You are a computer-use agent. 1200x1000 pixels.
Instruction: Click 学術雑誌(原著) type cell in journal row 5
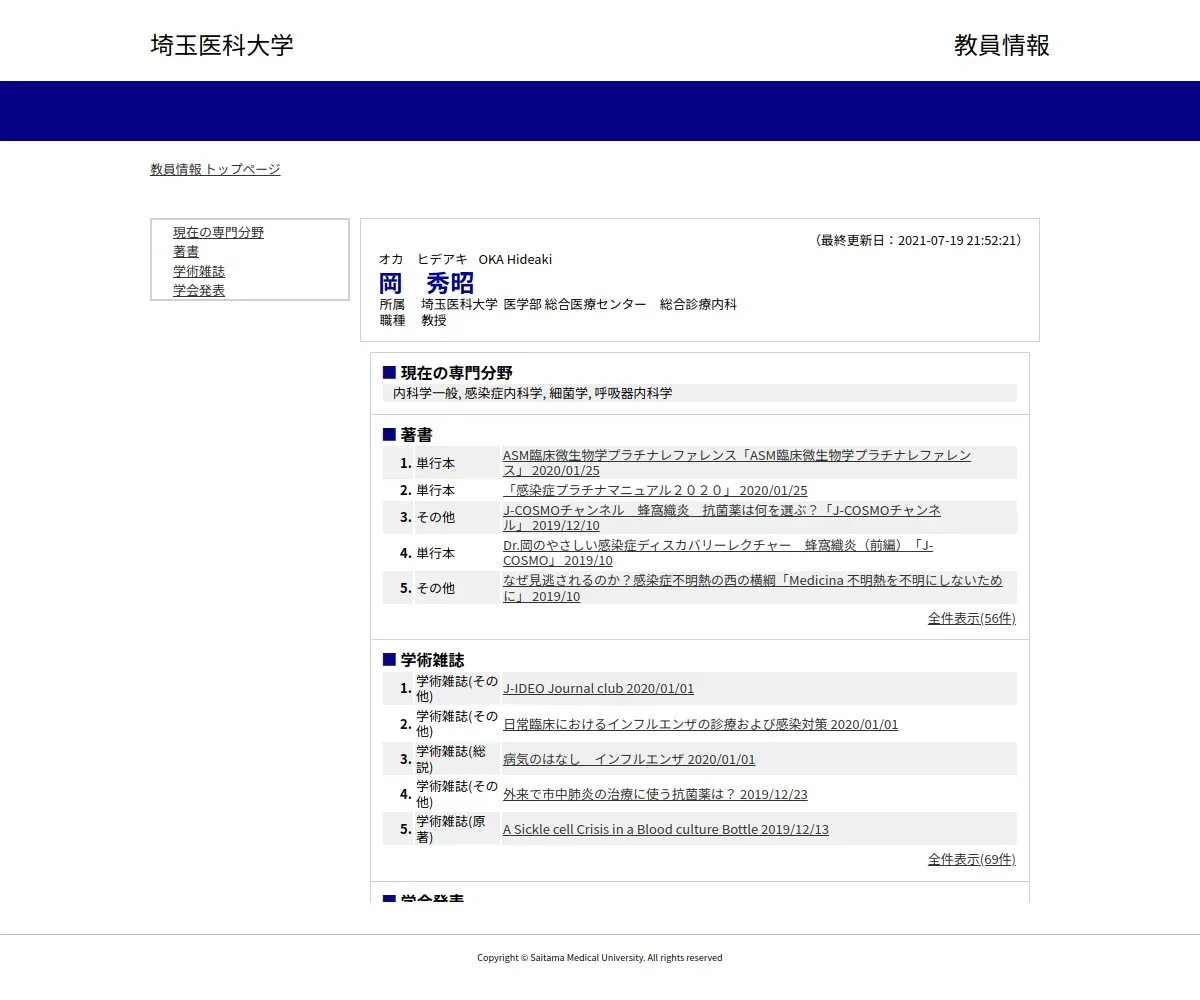click(x=457, y=829)
